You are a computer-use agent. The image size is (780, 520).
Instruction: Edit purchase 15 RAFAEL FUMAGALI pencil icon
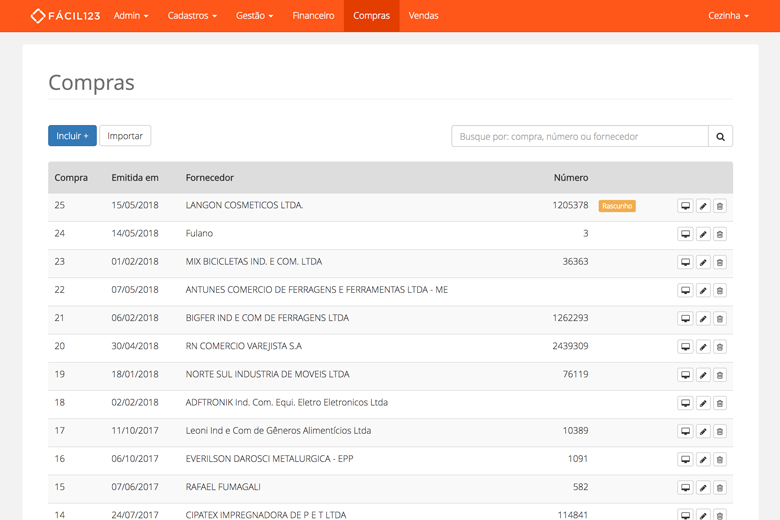(703, 488)
